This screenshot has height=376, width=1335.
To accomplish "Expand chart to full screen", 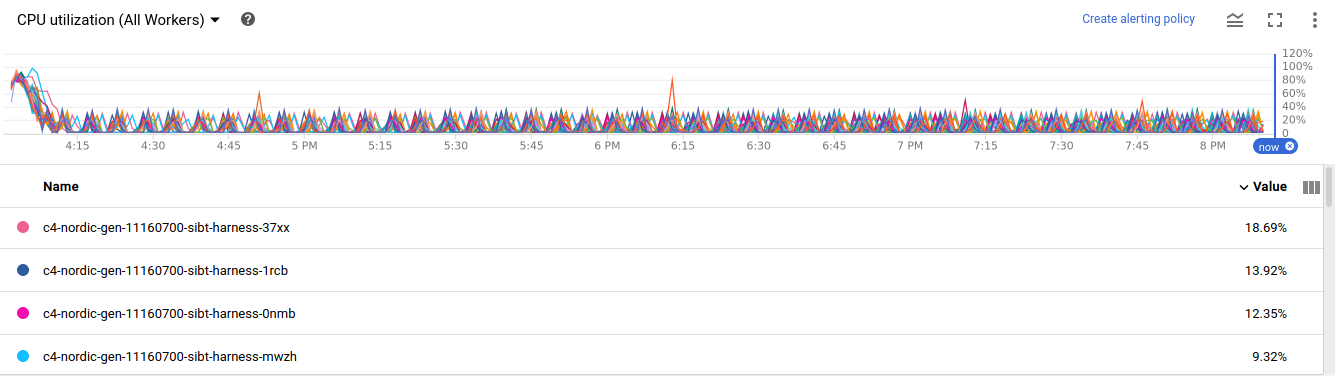I will click(1275, 20).
